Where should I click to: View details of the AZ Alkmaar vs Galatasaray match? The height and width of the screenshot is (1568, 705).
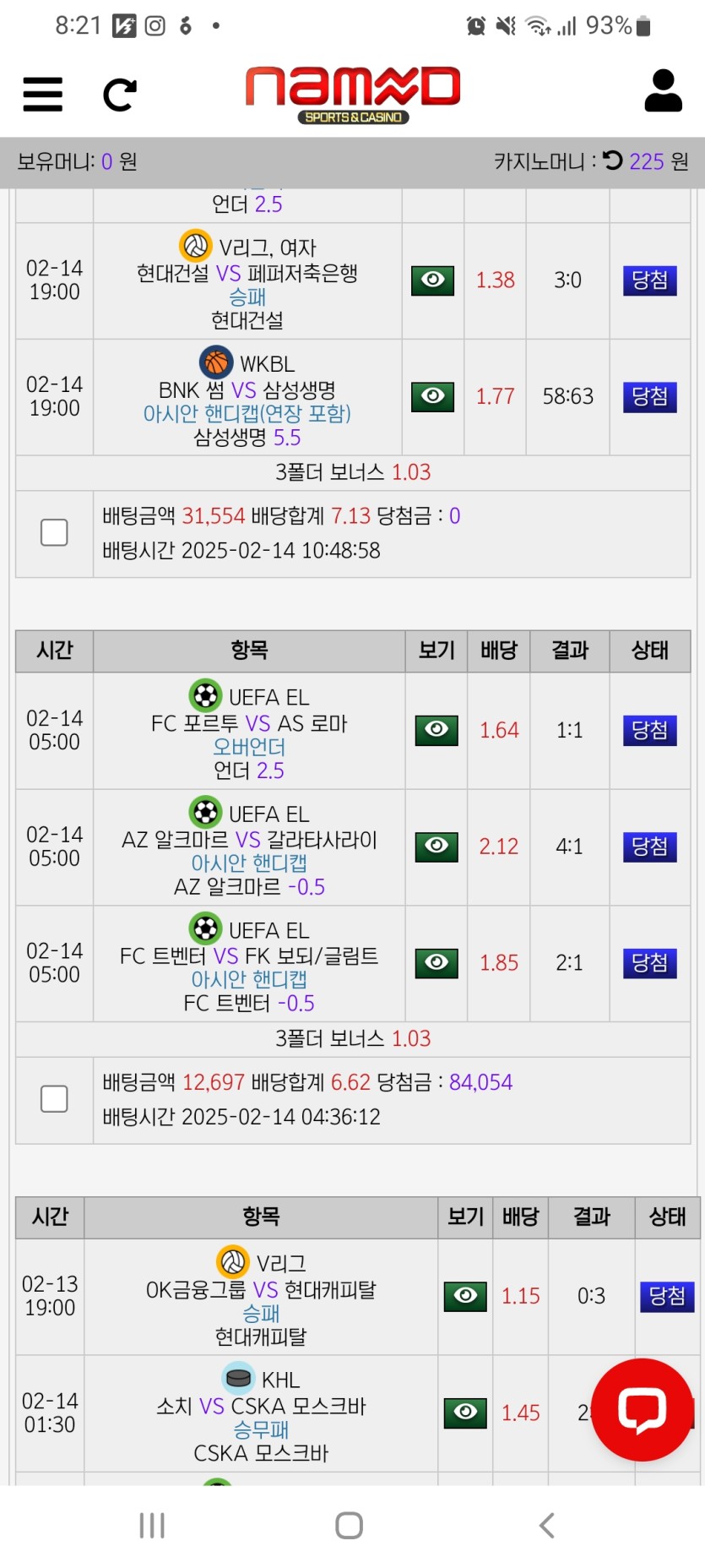[x=437, y=846]
